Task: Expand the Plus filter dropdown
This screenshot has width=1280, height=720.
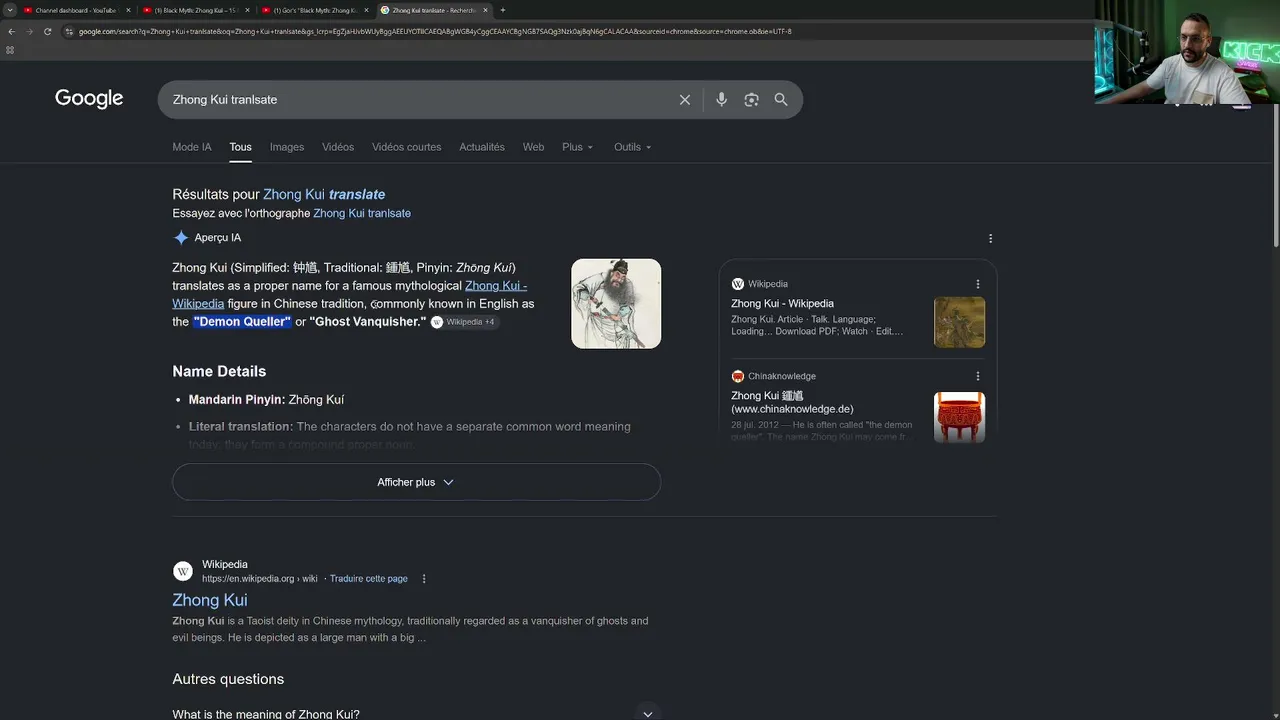Action: click(577, 147)
